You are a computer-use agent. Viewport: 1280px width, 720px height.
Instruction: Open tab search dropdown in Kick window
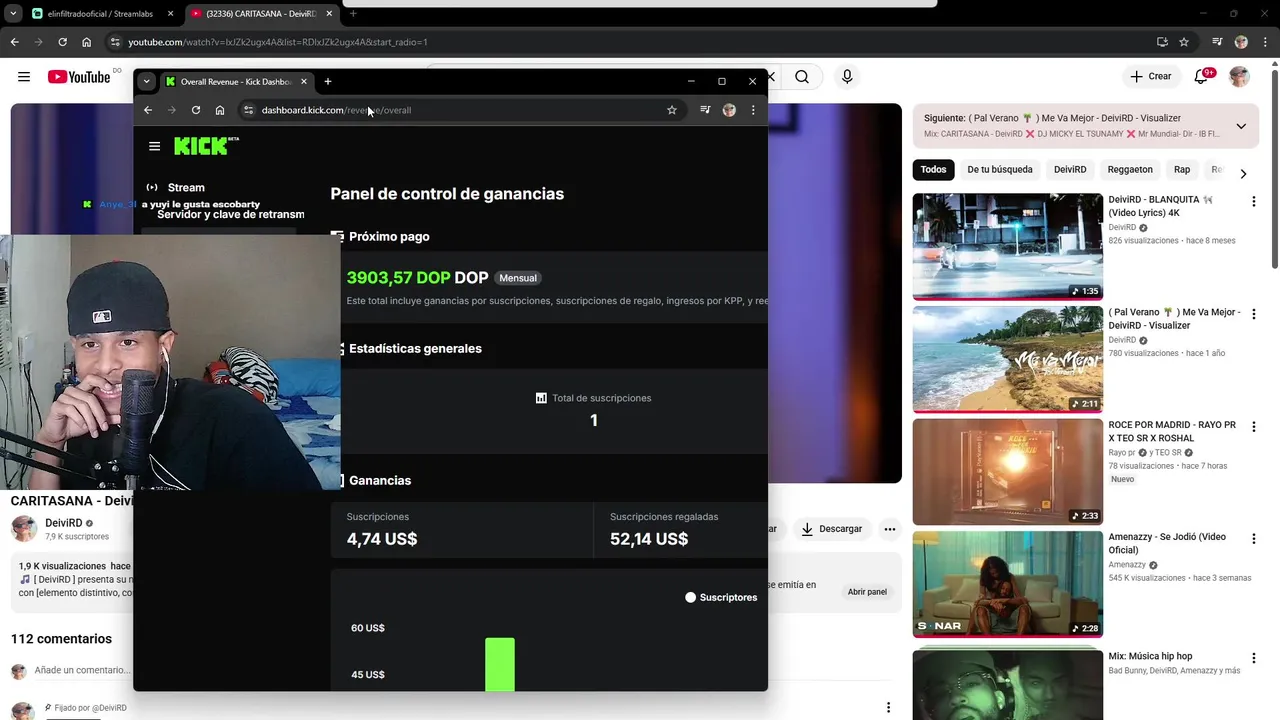[146, 82]
